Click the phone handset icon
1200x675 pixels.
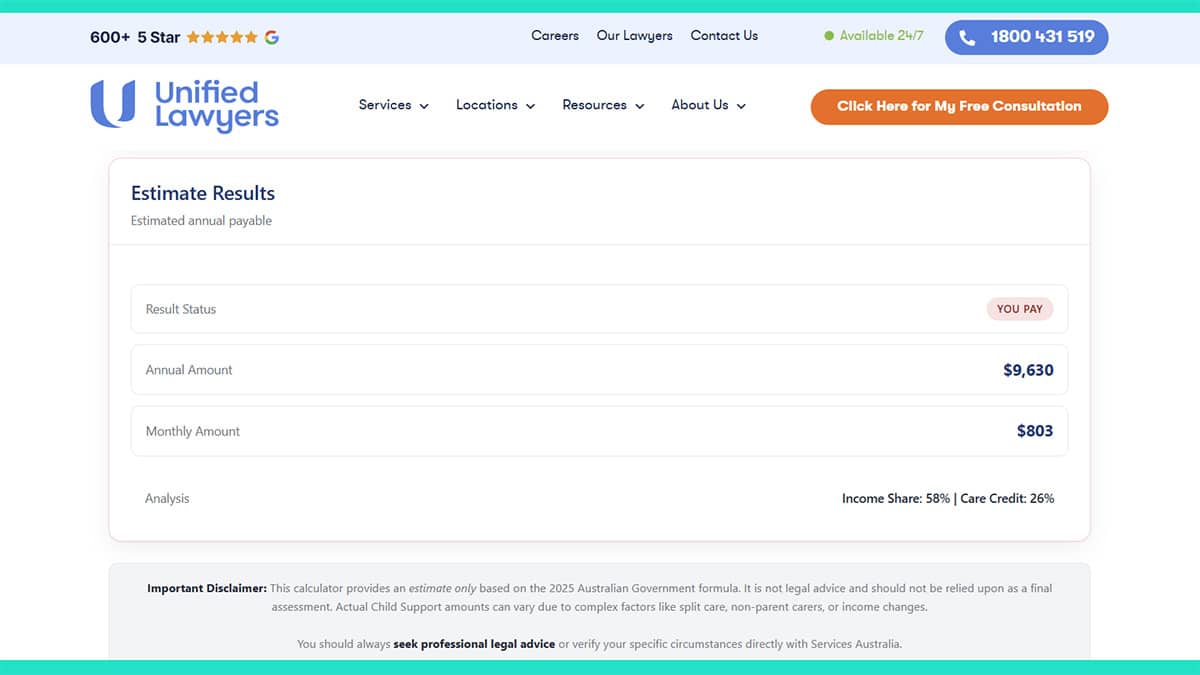click(x=966, y=37)
